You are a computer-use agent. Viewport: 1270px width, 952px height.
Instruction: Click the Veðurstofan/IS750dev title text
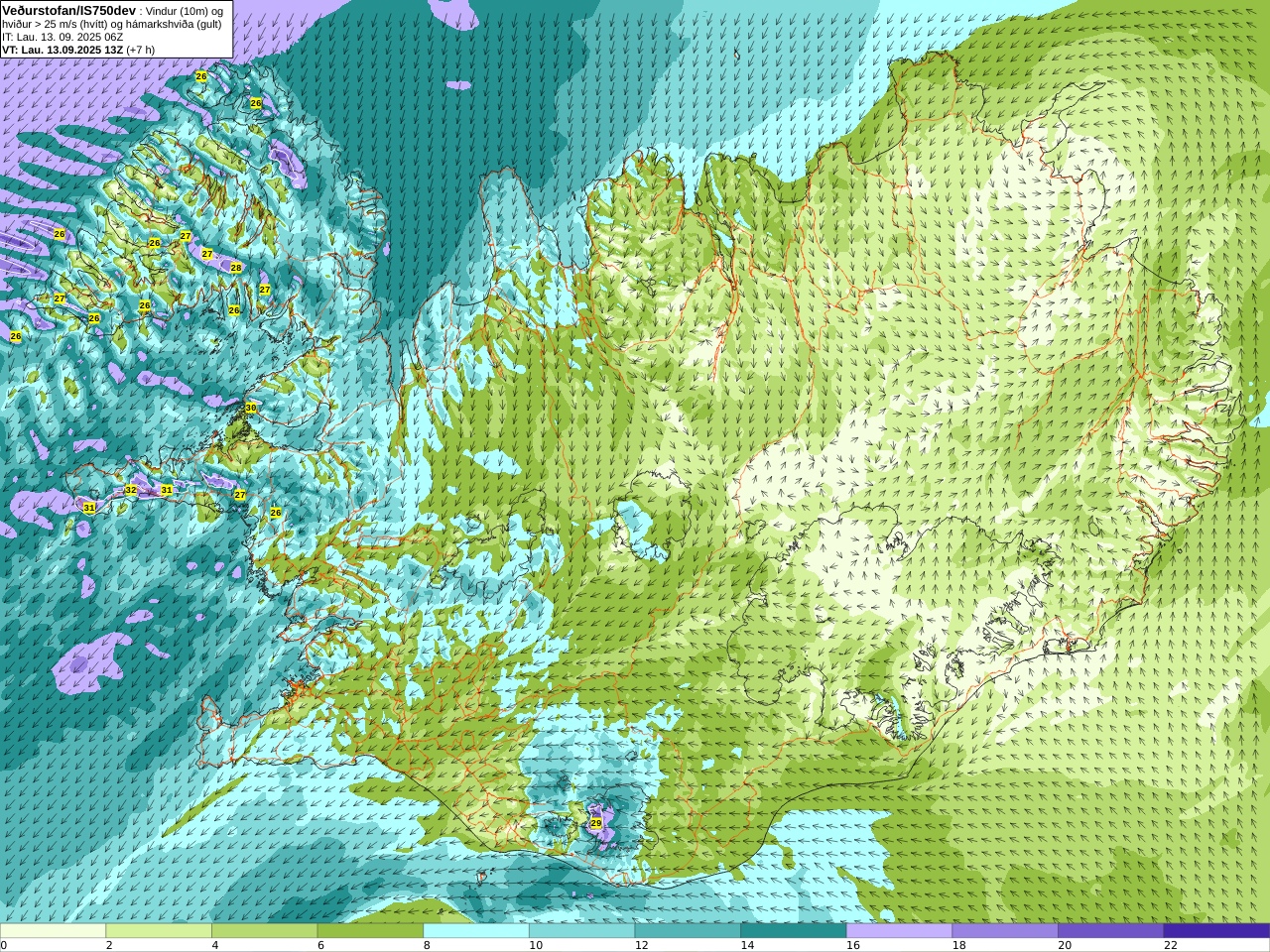68,10
